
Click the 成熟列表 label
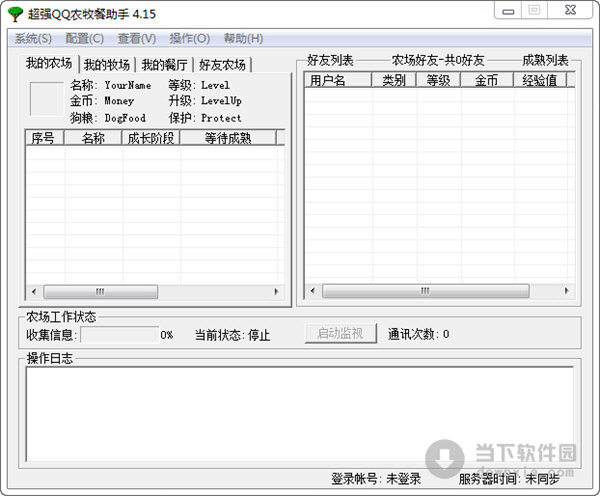tap(545, 60)
